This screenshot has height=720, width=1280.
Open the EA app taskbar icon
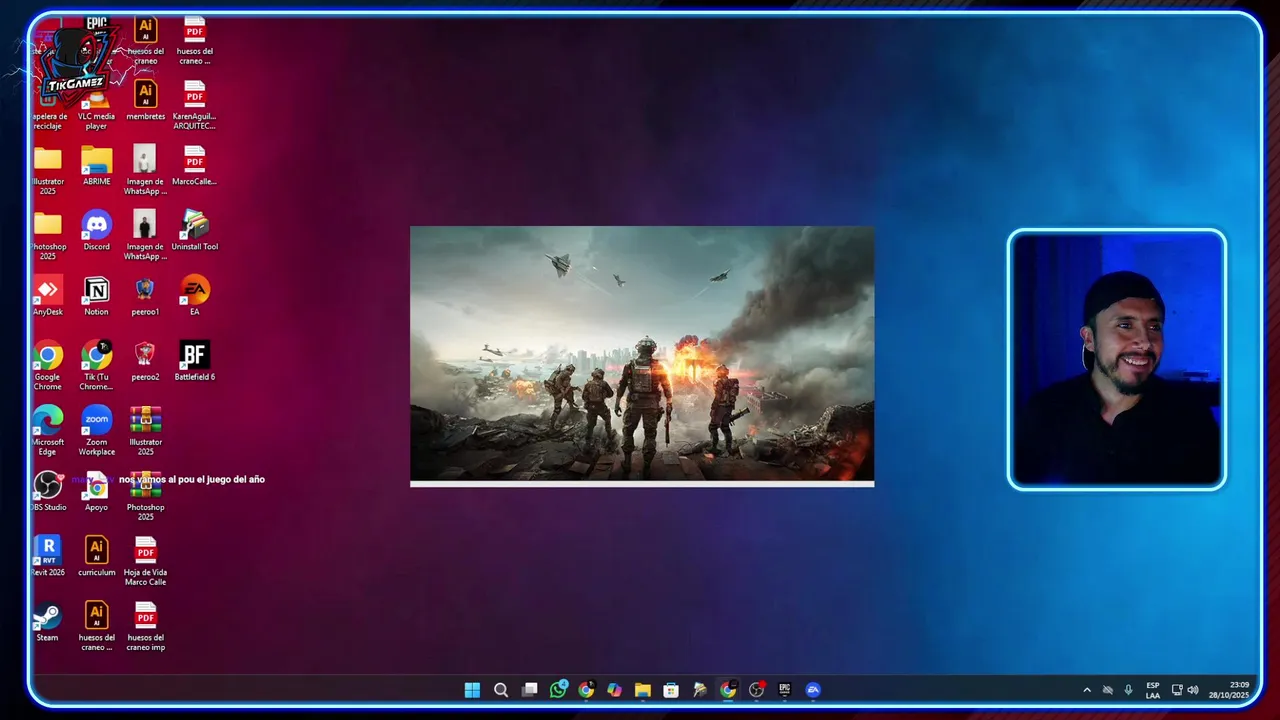(x=813, y=690)
